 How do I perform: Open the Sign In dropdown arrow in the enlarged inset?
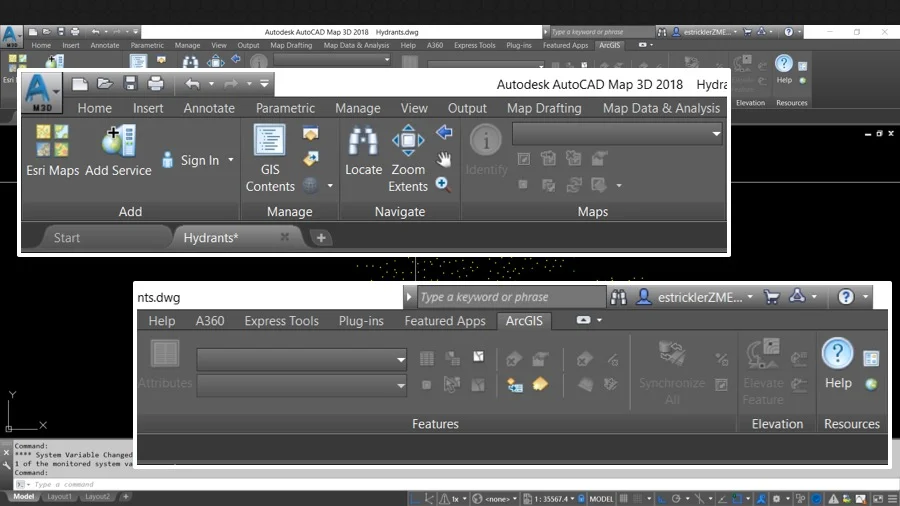pyautogui.click(x=231, y=160)
